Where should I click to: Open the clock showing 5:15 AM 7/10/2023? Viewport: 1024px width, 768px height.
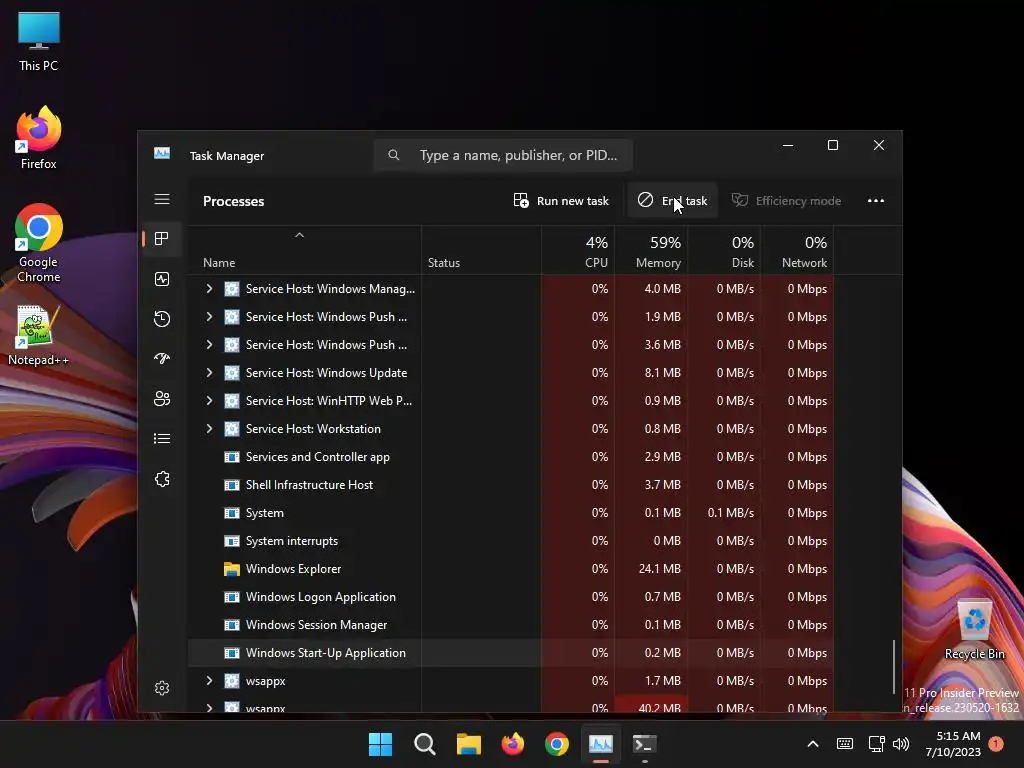click(x=952, y=744)
